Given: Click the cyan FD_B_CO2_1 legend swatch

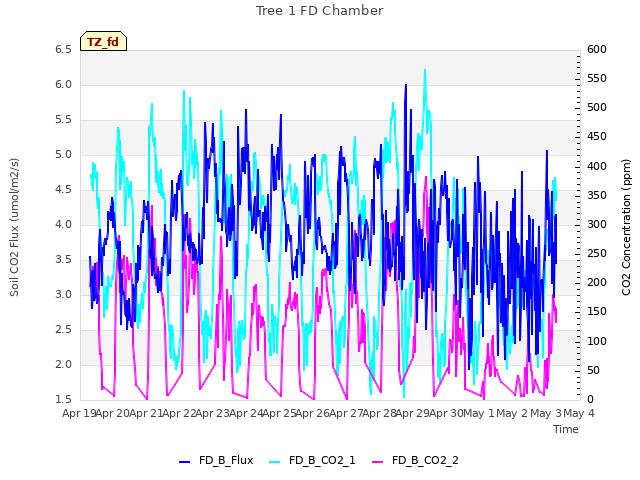Looking at the screenshot, I should 275,462.
